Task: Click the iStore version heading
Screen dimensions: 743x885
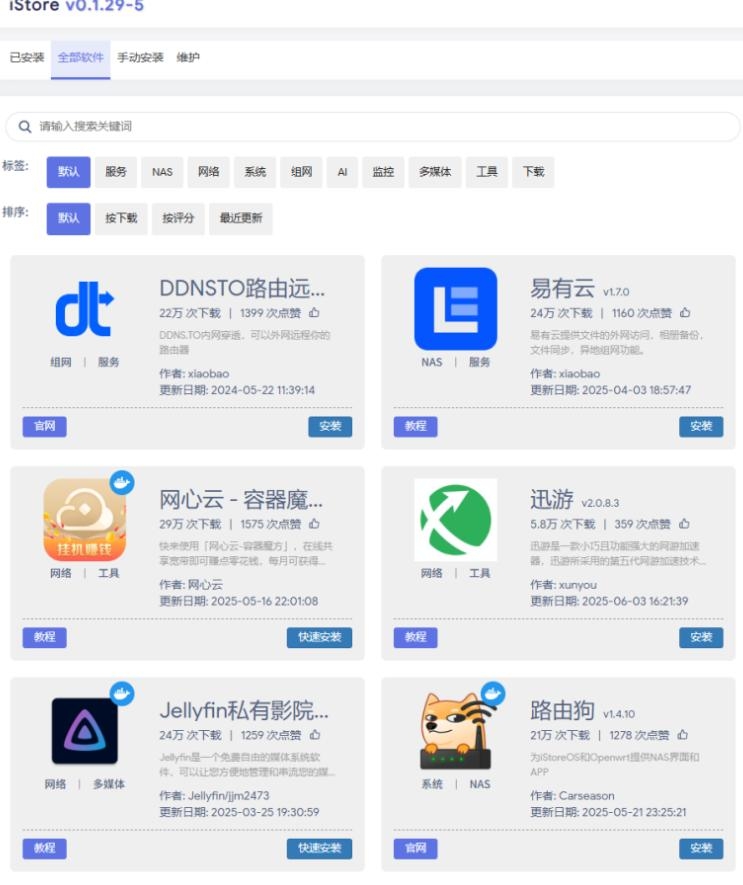Action: [77, 6]
